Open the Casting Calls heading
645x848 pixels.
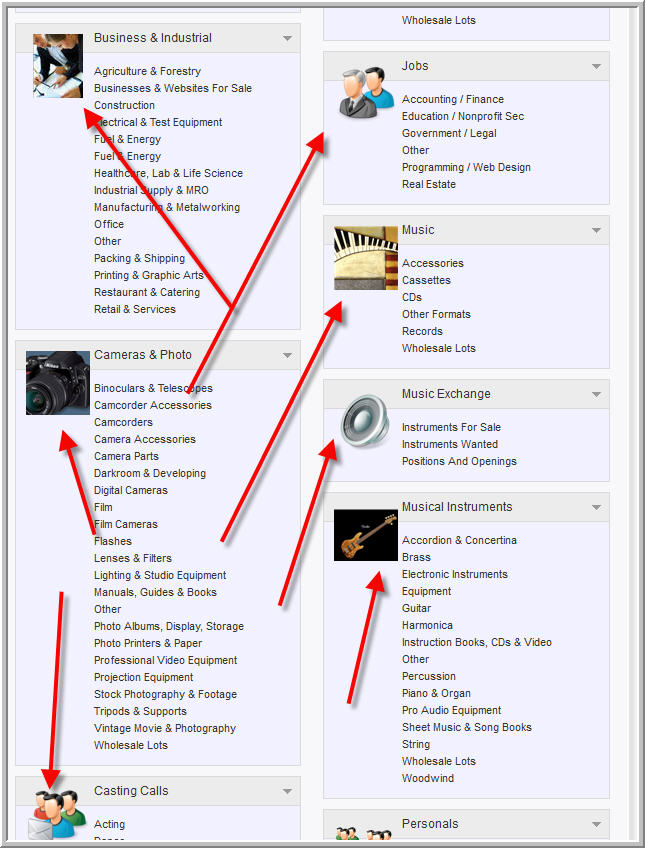[131, 791]
